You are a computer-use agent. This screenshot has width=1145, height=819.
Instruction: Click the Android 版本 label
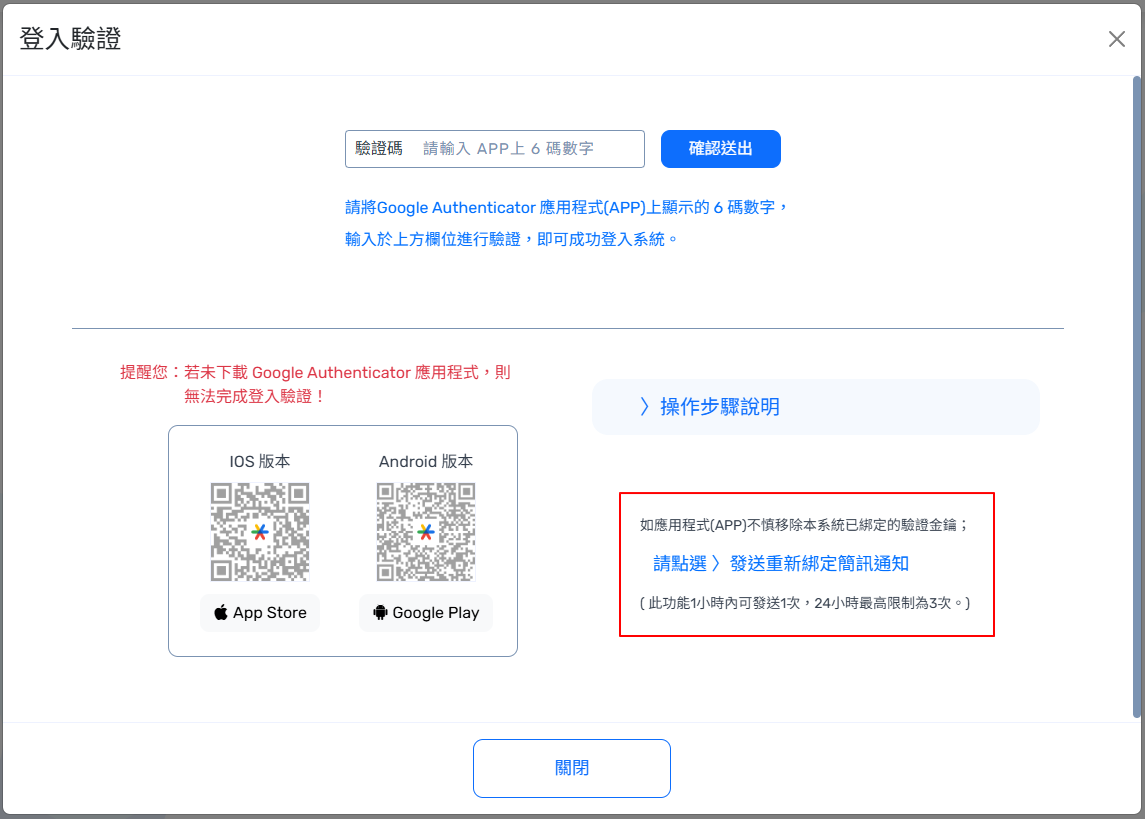click(x=426, y=461)
